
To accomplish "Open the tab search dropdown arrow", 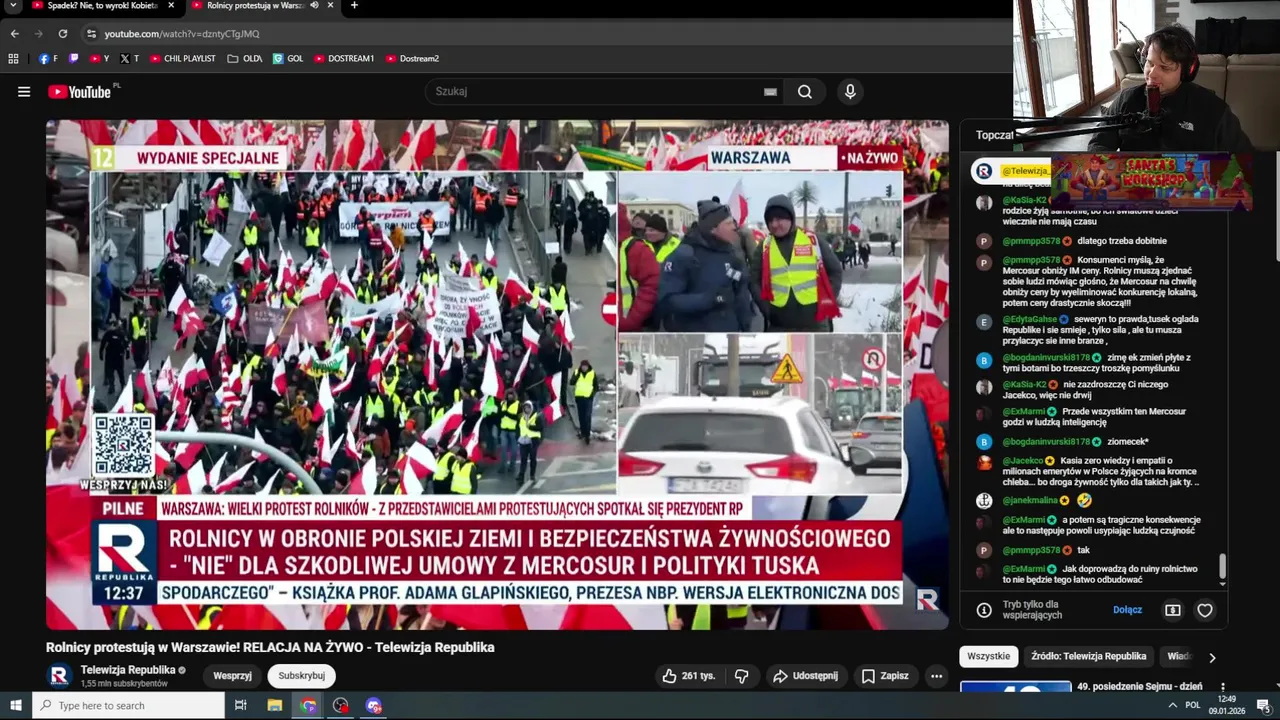I will coord(13,6).
